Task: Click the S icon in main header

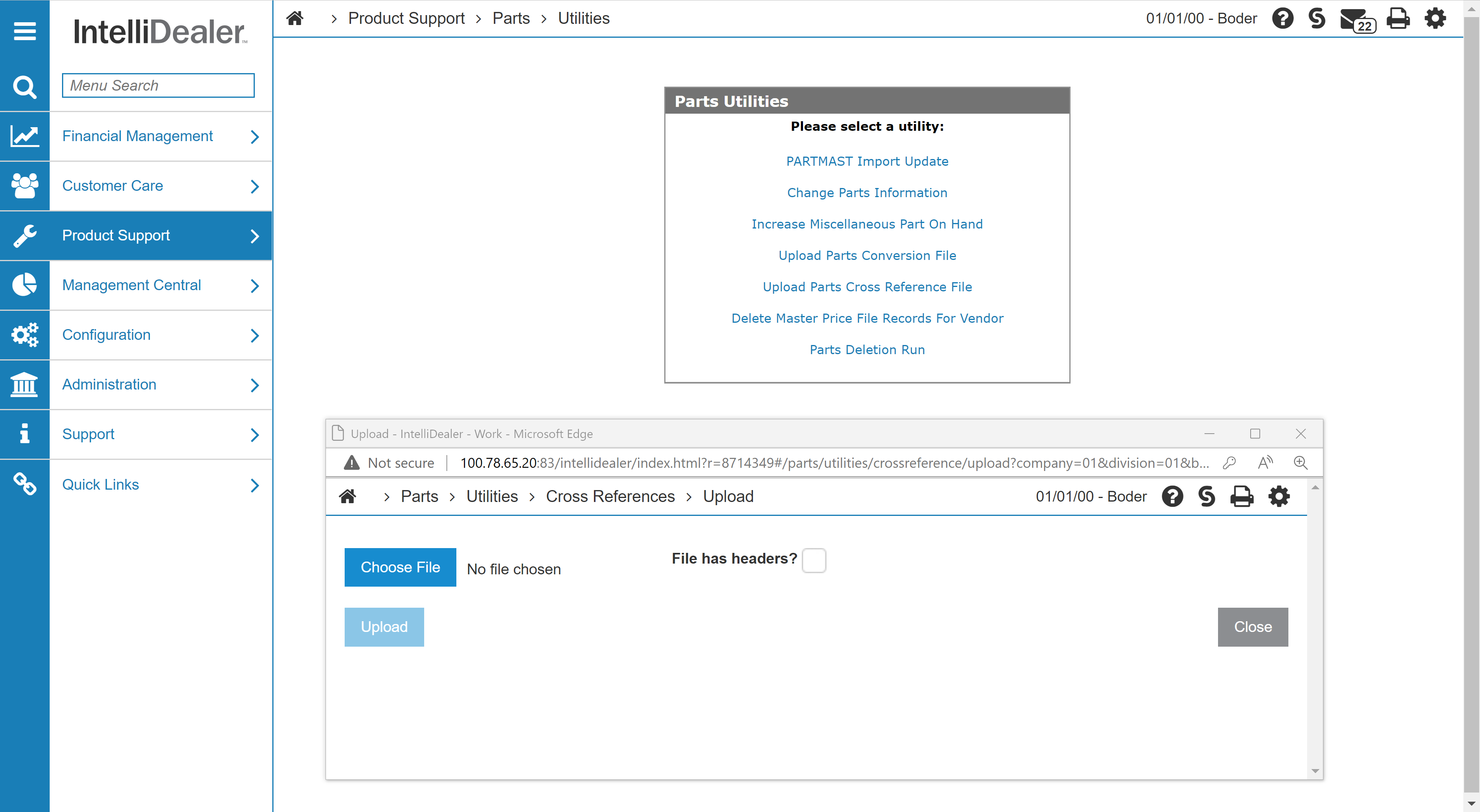Action: [1316, 18]
